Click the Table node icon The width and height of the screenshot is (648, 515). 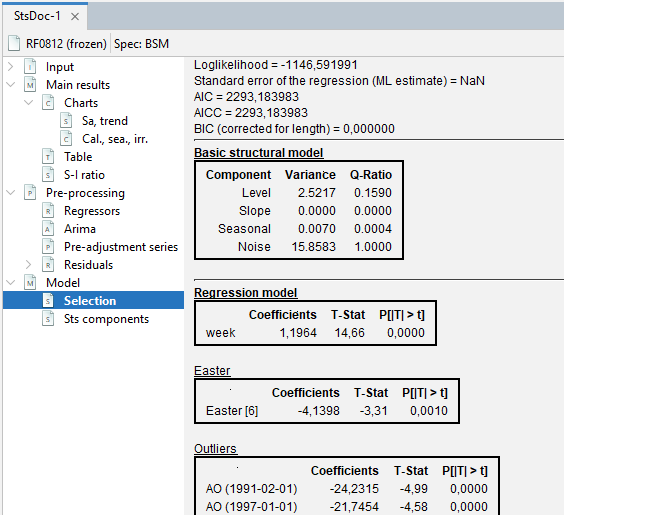pyautogui.click(x=47, y=157)
